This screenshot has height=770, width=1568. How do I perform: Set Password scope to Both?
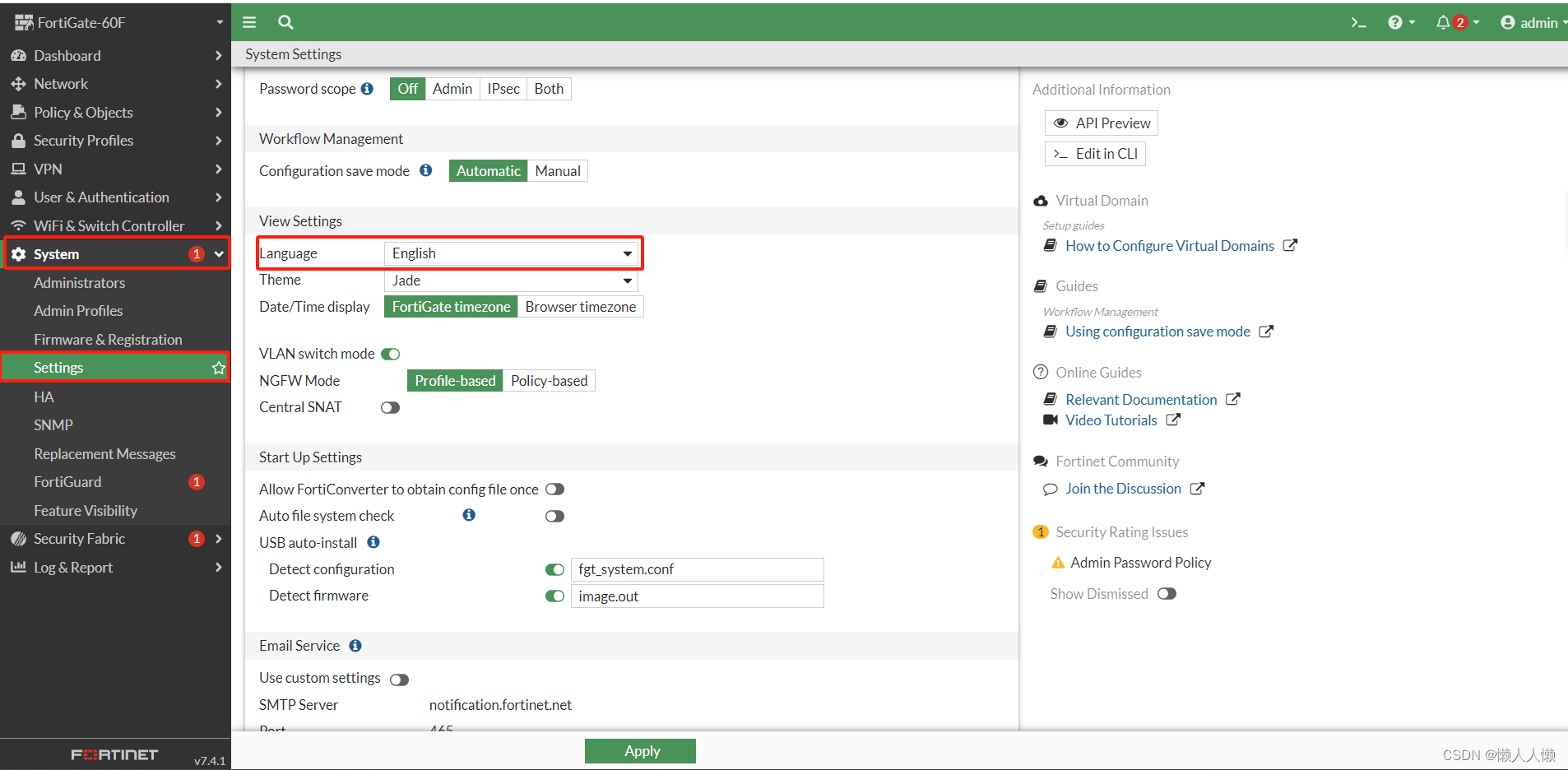pos(549,89)
